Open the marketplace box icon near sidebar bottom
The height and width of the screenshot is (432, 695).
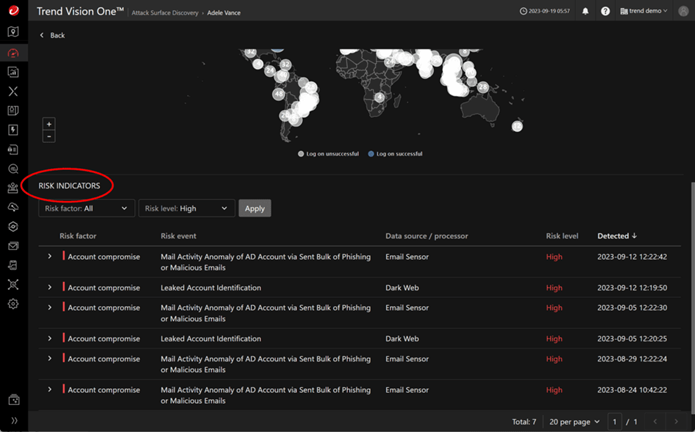(14, 400)
